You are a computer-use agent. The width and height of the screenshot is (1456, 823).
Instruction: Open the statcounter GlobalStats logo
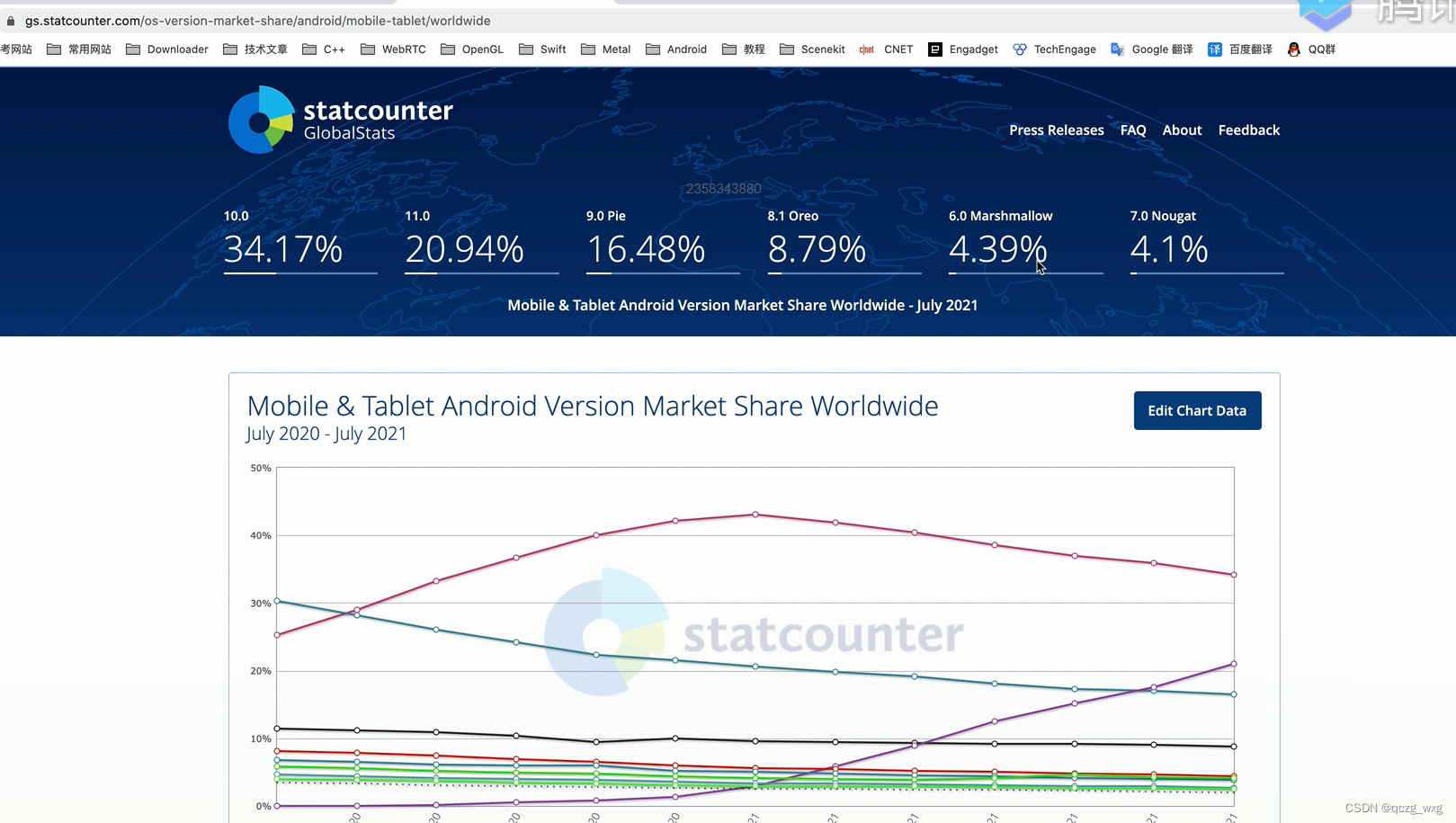[x=340, y=120]
